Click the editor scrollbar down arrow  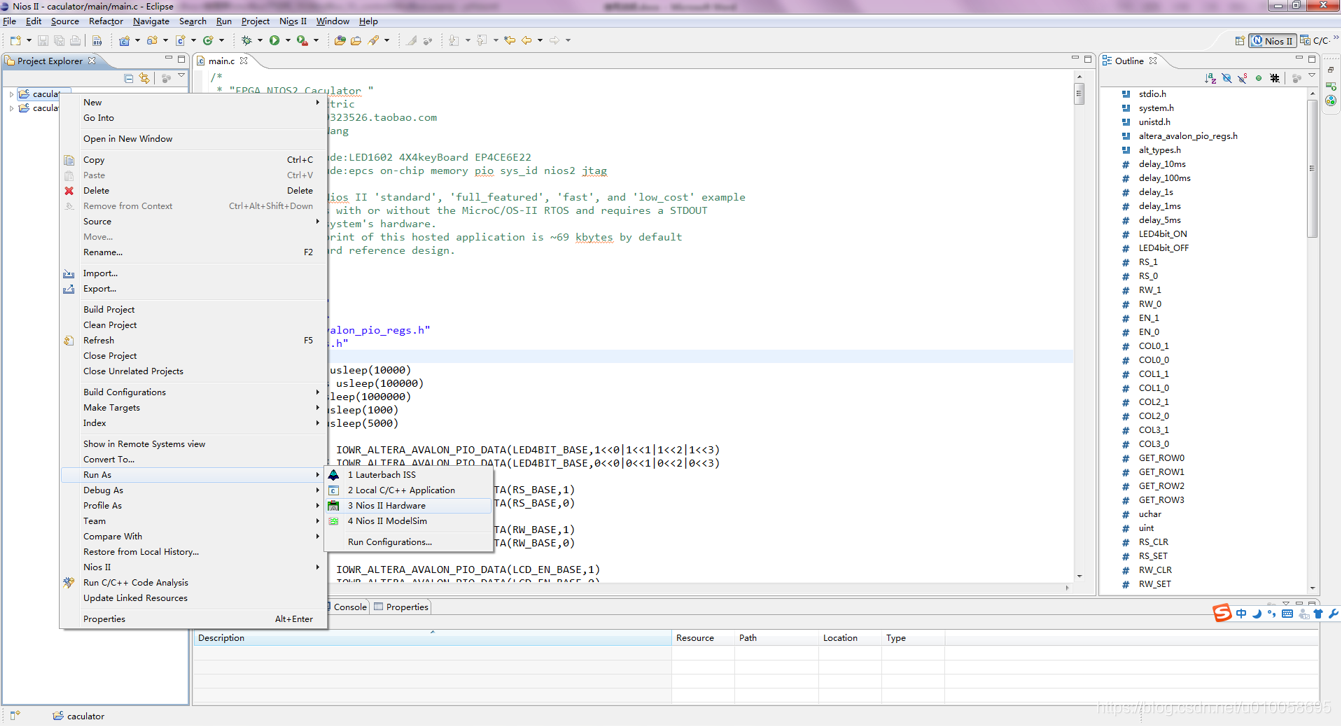[x=1079, y=577]
